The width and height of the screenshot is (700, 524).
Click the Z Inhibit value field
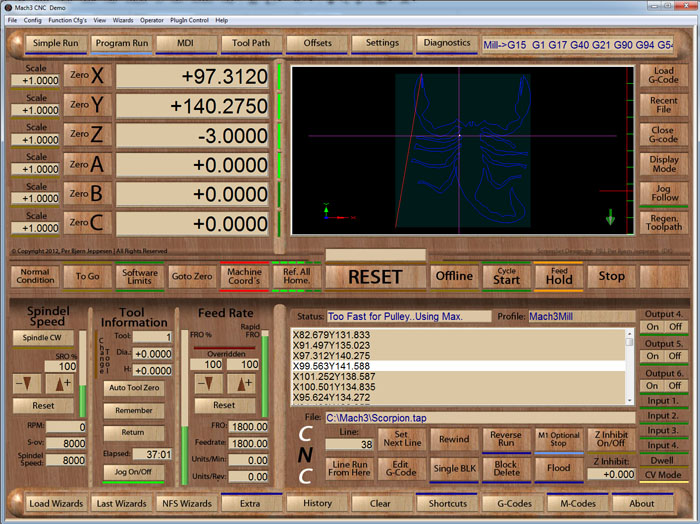coord(611,474)
